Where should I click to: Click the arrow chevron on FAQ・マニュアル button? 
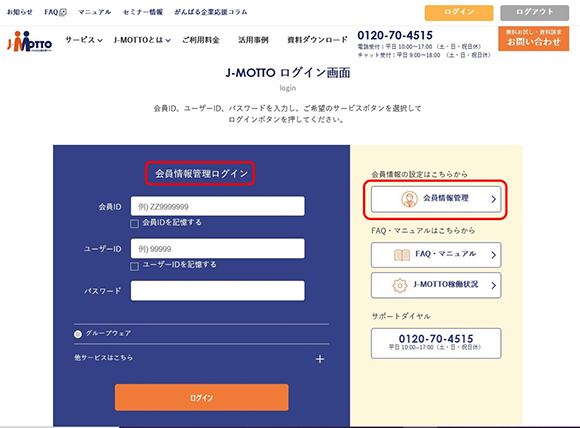493,255
